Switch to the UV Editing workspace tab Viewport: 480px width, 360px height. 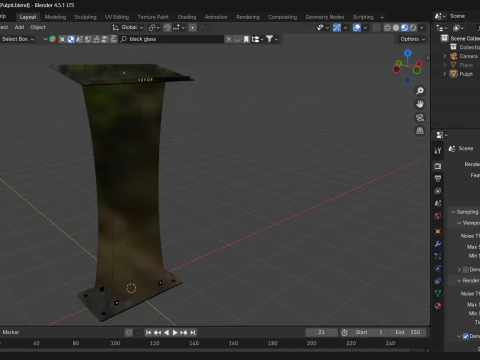117,17
